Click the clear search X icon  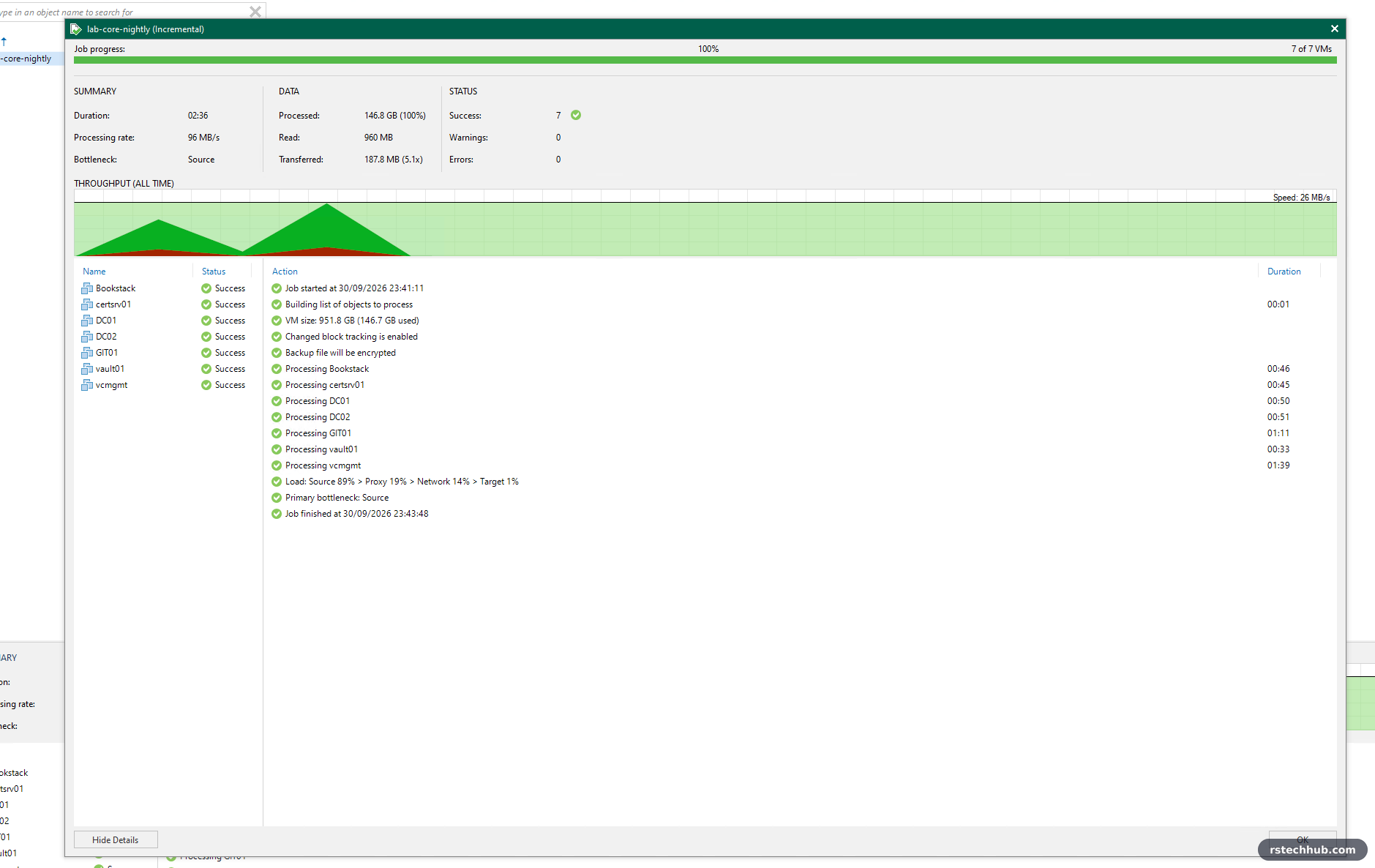(255, 12)
